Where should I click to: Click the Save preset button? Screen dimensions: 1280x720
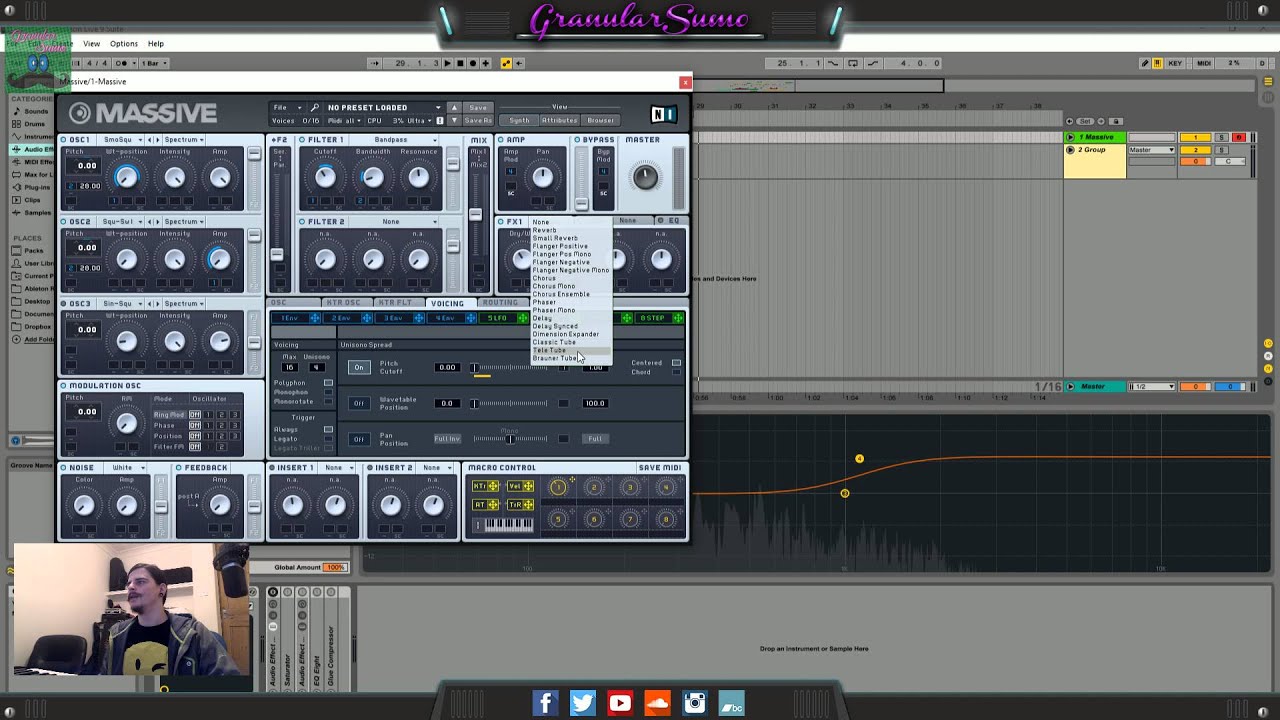point(478,107)
